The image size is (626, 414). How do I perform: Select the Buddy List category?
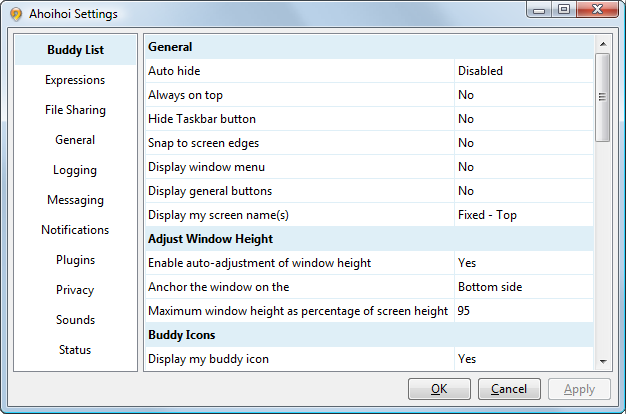click(x=75, y=50)
